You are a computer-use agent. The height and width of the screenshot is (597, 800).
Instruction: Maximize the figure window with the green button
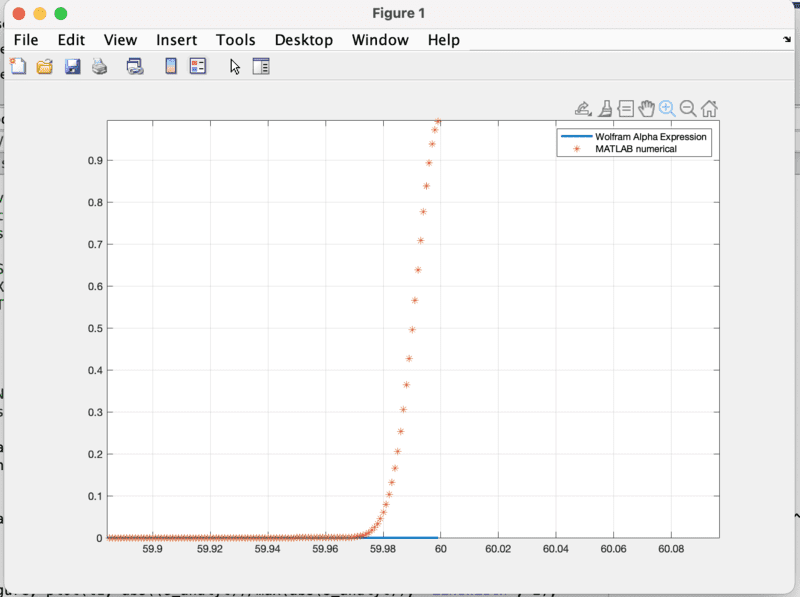[61, 14]
